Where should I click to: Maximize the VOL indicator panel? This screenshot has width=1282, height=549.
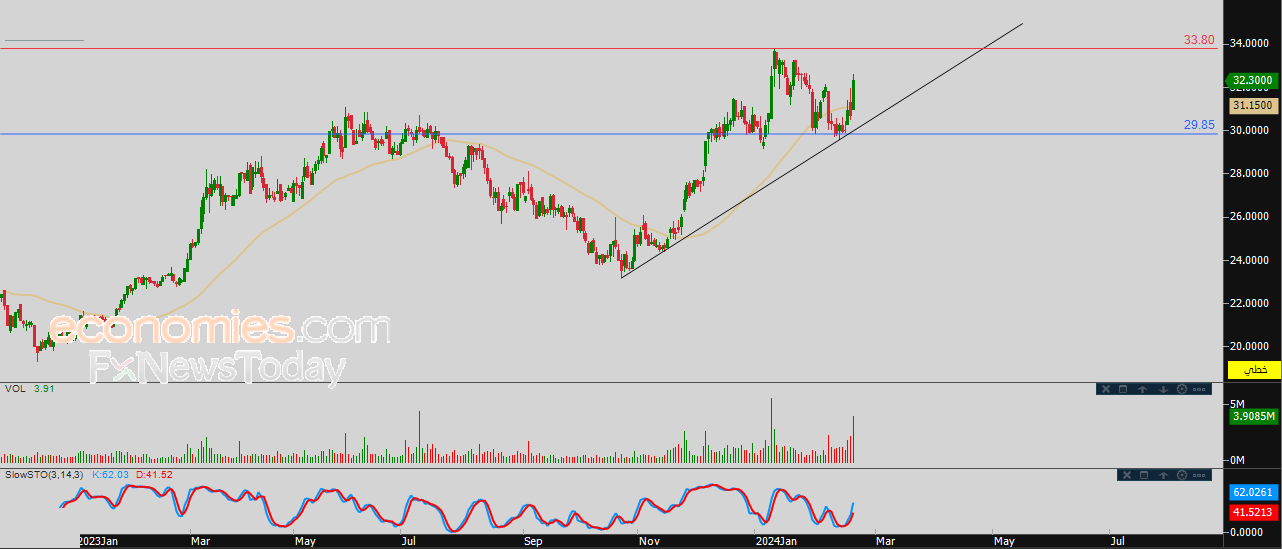(1123, 389)
